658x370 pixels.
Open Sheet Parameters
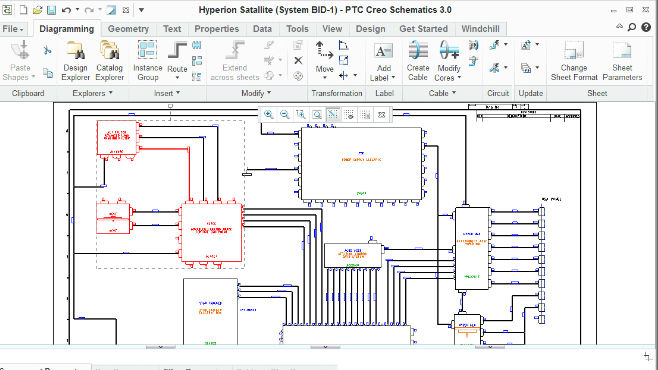(622, 61)
